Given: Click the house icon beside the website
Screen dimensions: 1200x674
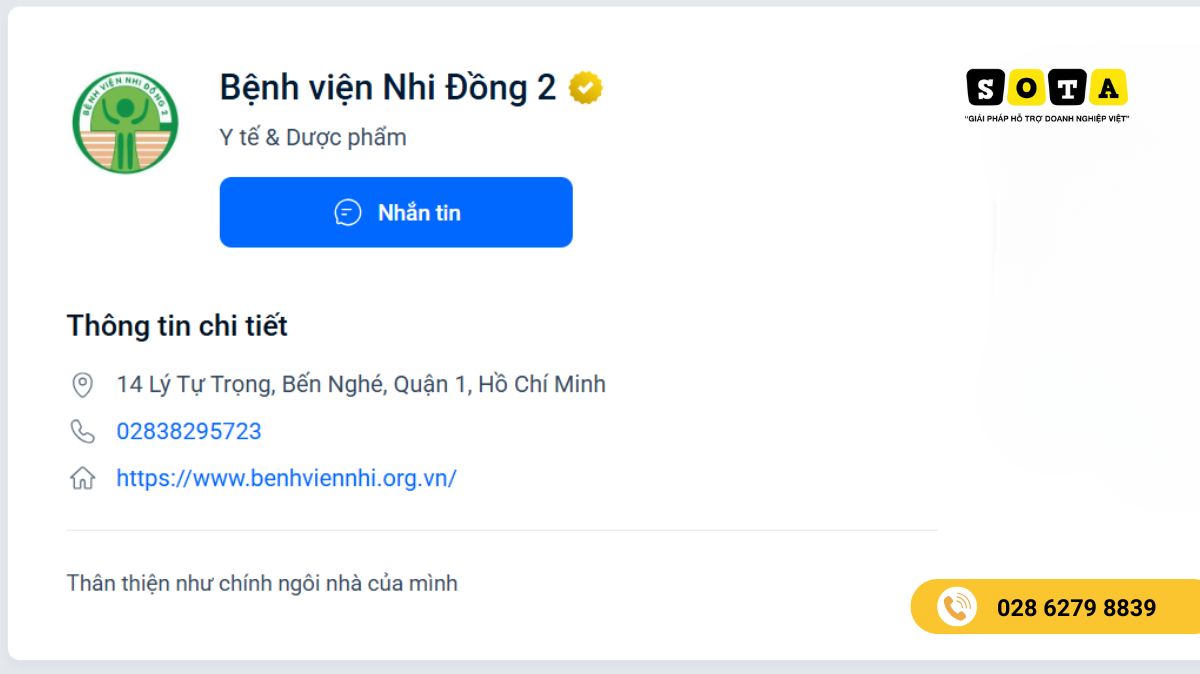Looking at the screenshot, I should click(x=82, y=478).
